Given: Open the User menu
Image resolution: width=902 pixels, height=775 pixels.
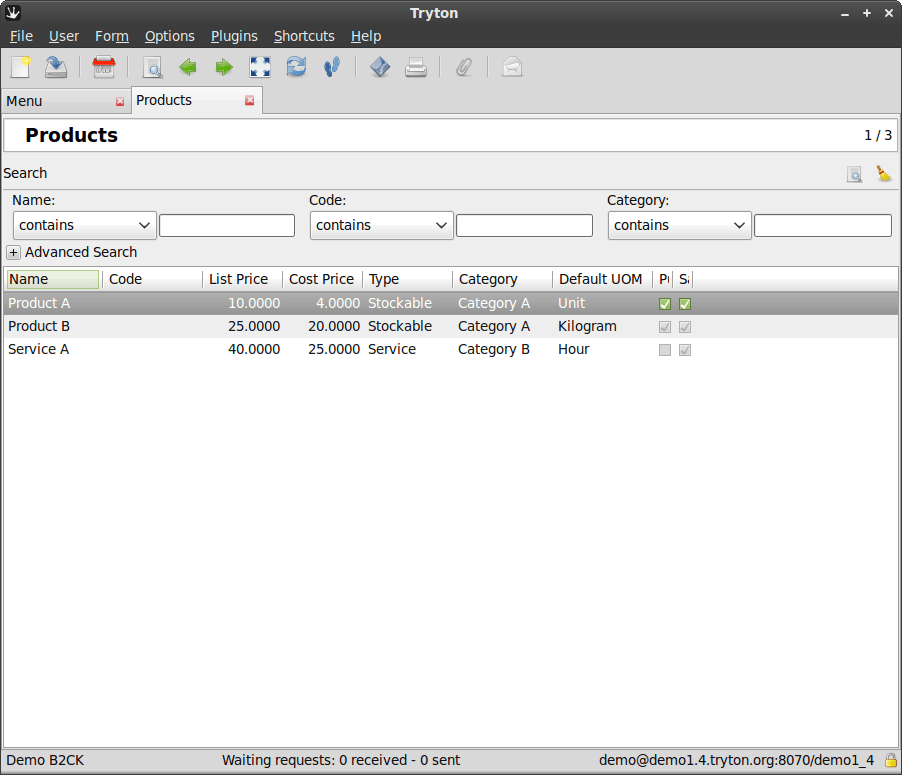Looking at the screenshot, I should 64,36.
